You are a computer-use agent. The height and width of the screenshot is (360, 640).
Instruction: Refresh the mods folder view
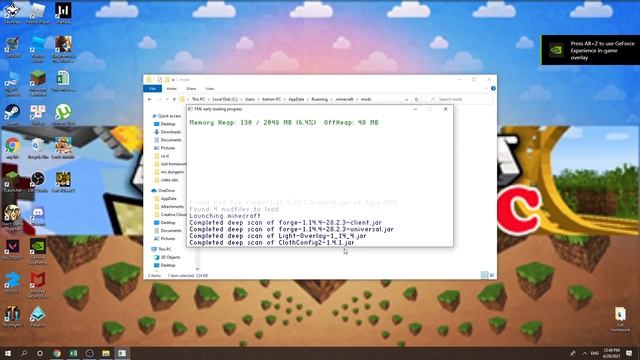[416, 99]
